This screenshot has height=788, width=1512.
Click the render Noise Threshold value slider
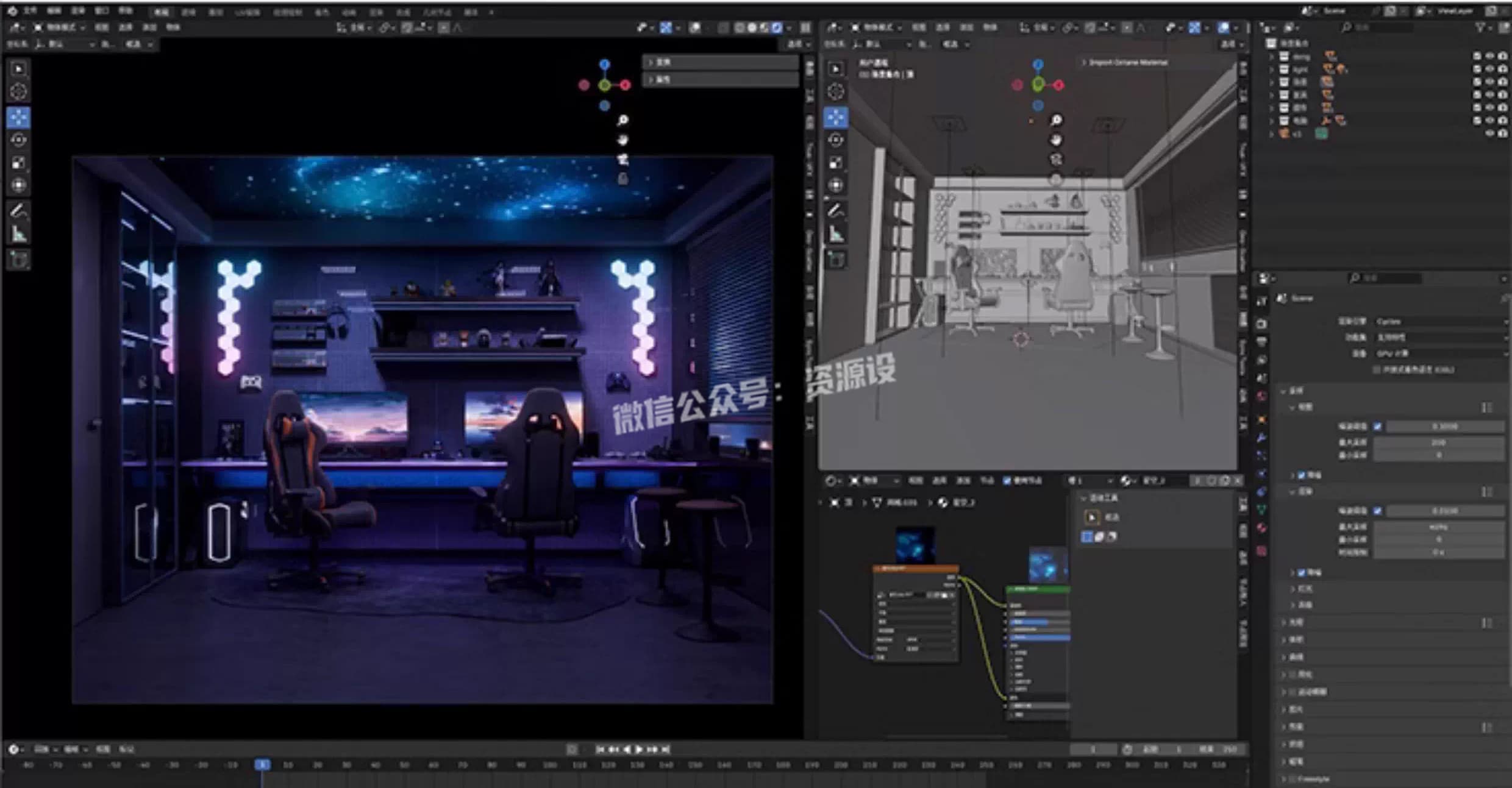tap(1445, 511)
